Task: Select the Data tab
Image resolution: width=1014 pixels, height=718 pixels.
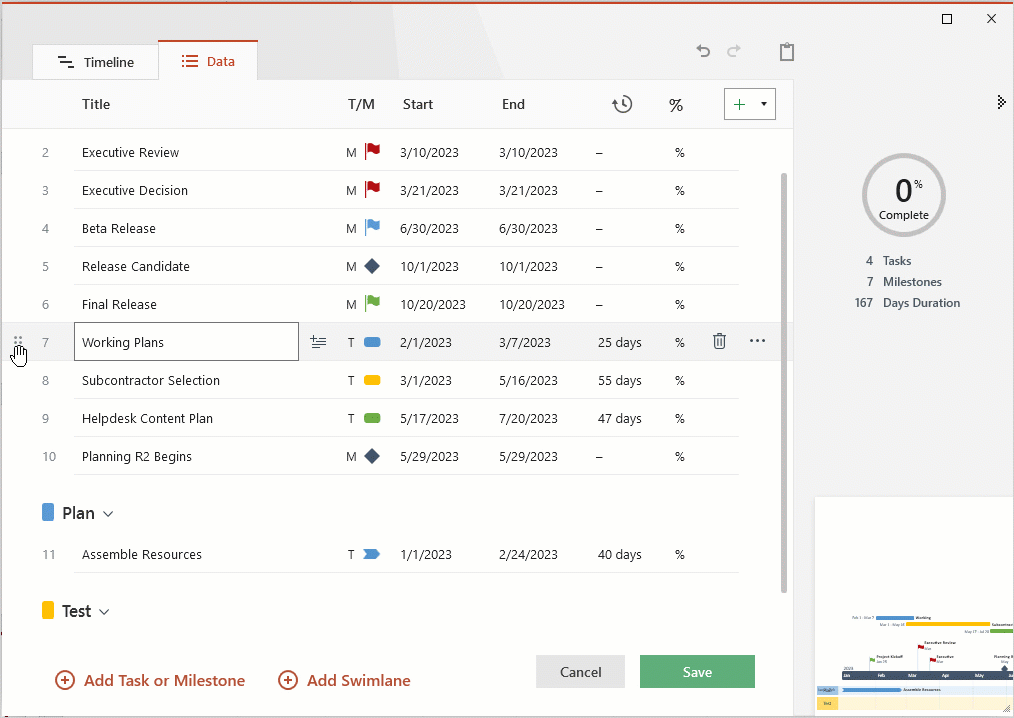Action: pyautogui.click(x=208, y=61)
